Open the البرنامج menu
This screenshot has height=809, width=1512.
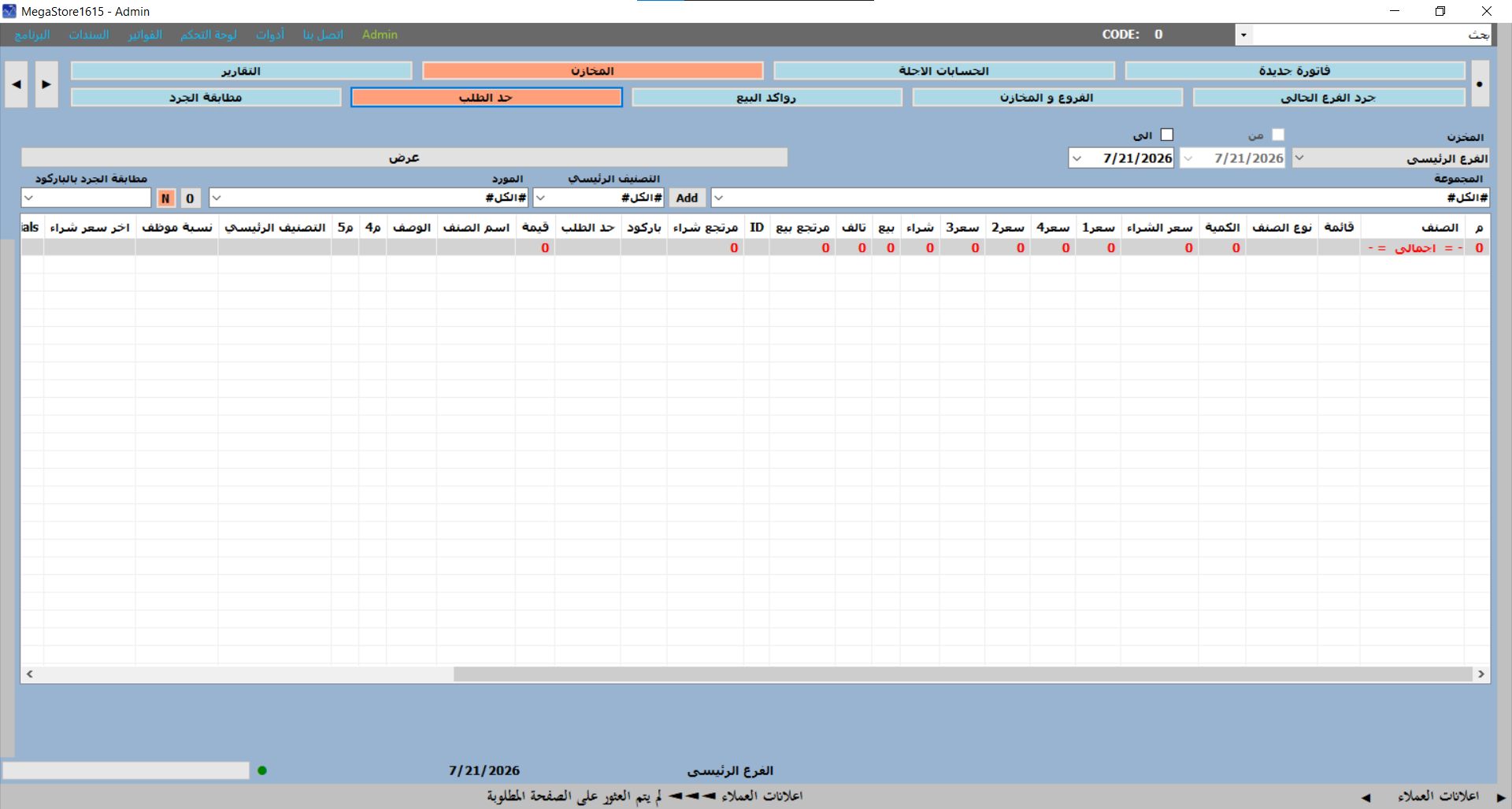pyautogui.click(x=32, y=35)
